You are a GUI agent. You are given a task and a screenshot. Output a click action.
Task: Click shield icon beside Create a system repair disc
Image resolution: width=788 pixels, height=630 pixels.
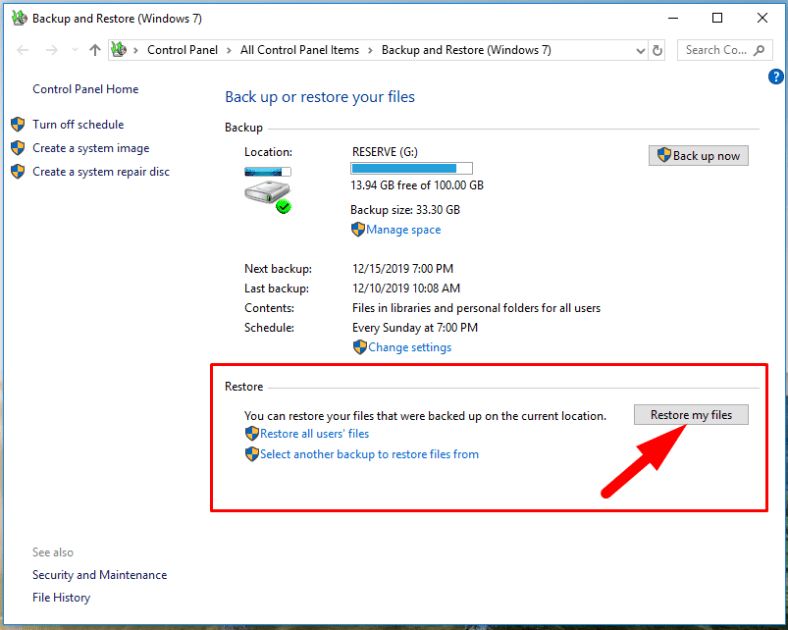(x=18, y=172)
